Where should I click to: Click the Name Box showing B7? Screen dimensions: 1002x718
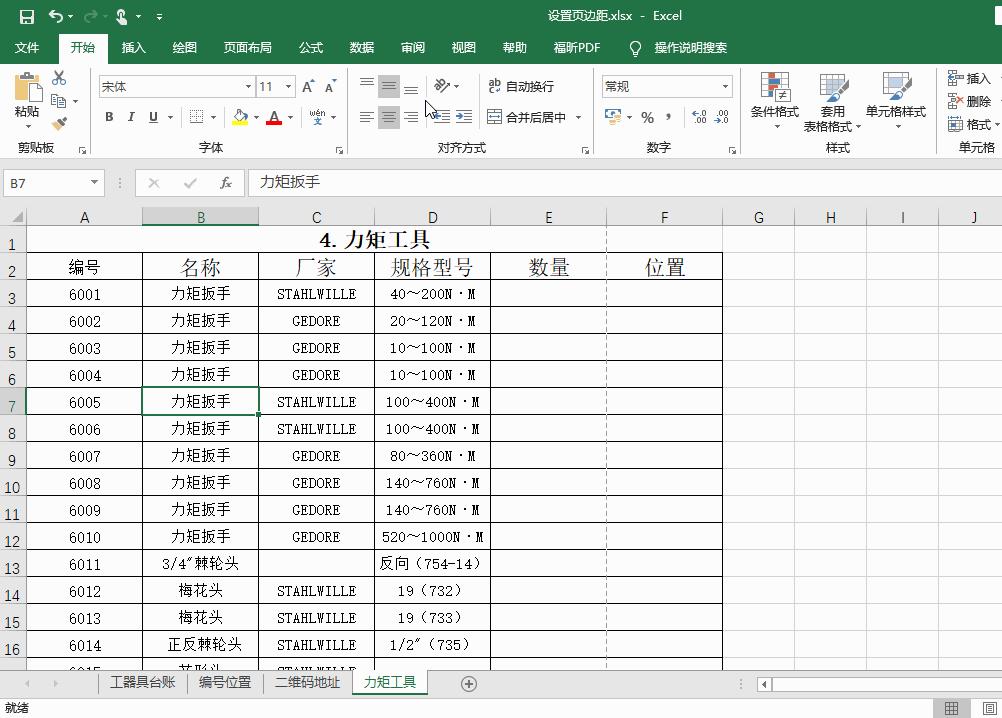coord(45,183)
